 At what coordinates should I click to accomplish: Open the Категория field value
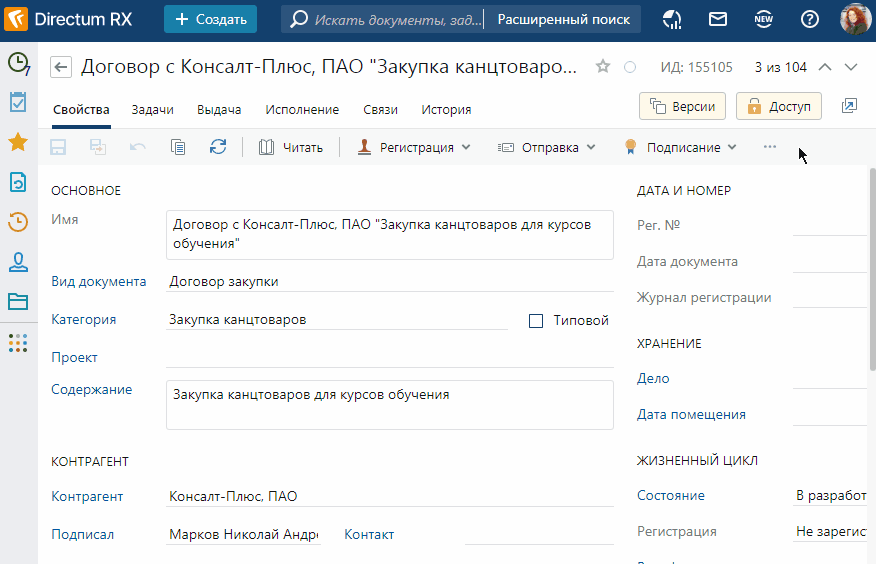coord(337,320)
